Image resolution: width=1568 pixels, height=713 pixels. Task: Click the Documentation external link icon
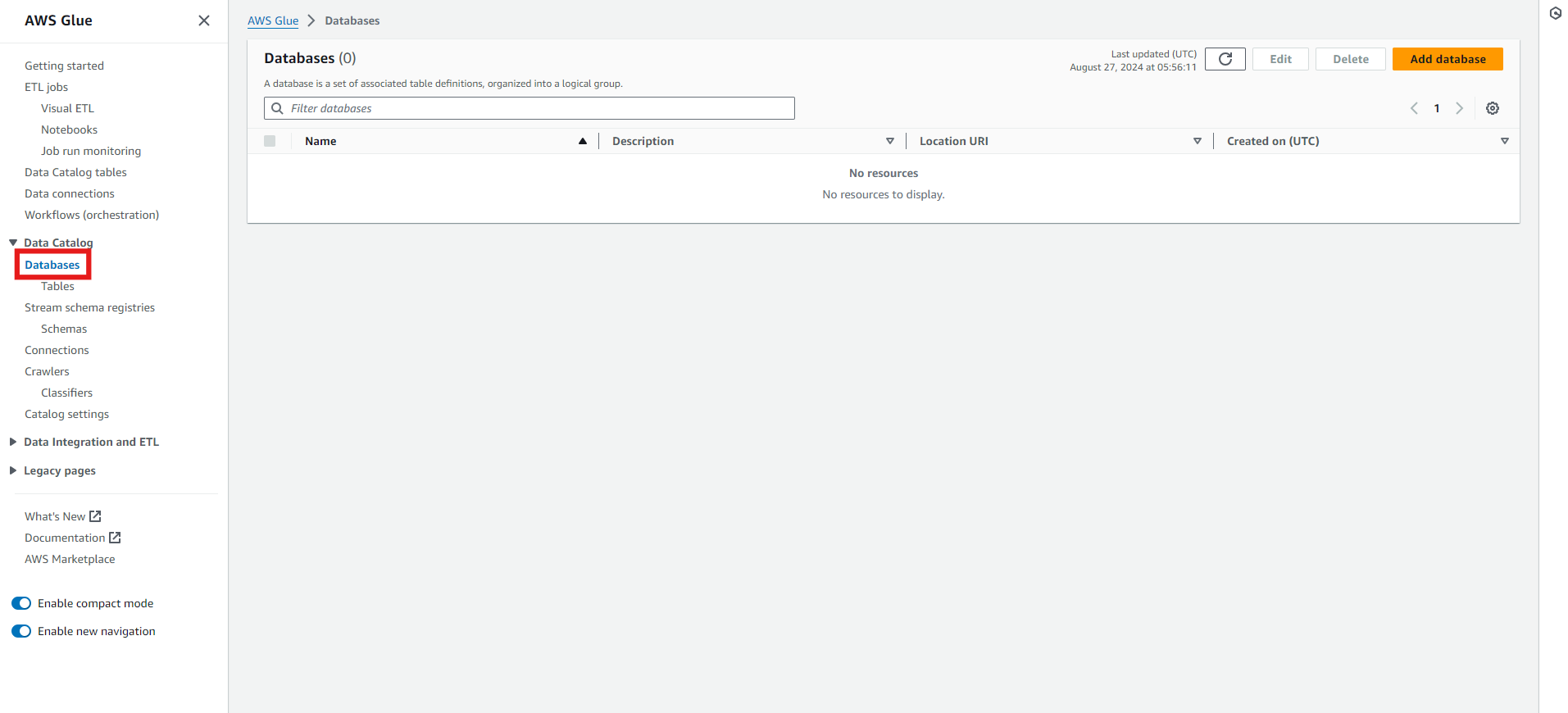[115, 538]
